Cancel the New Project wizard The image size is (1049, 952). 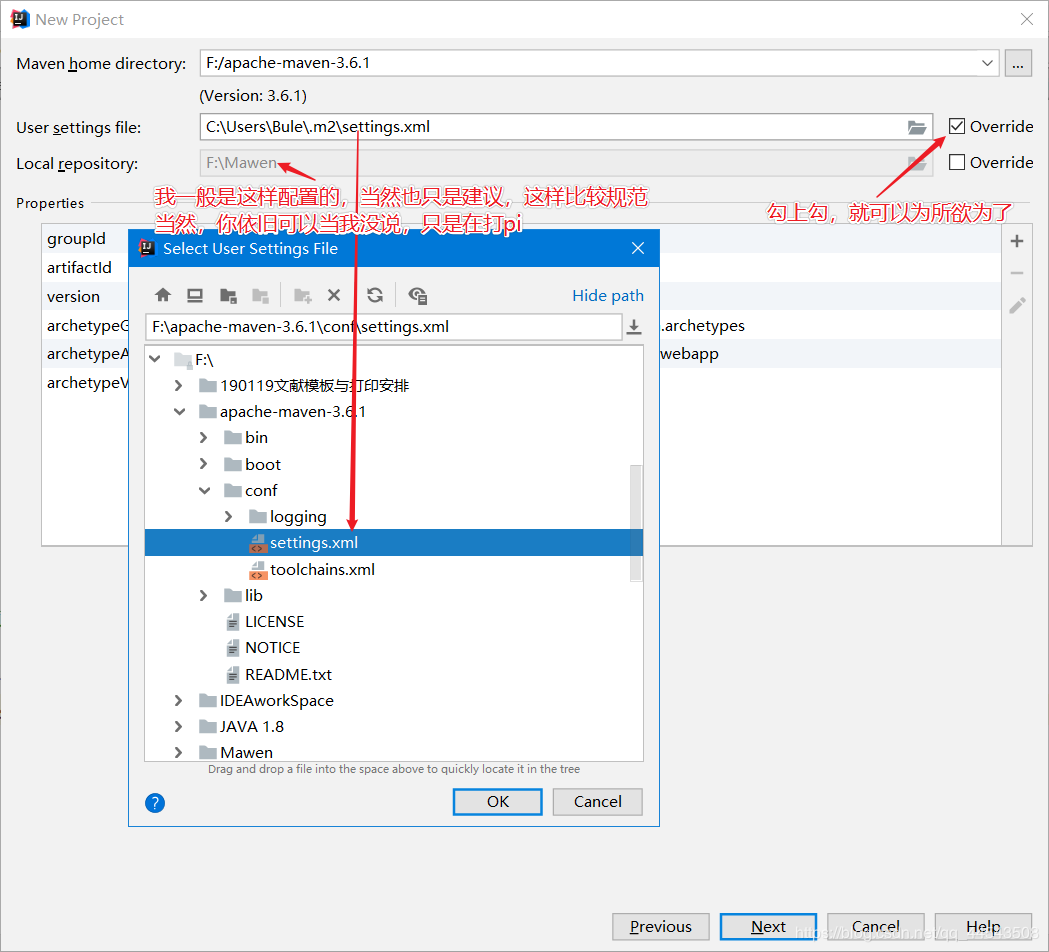click(x=875, y=927)
